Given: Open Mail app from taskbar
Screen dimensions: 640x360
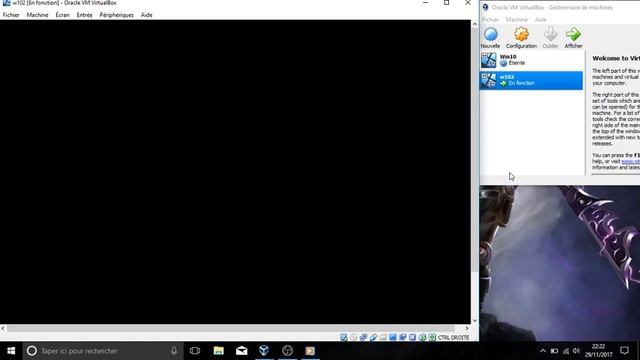Looking at the screenshot, I should [242, 351].
